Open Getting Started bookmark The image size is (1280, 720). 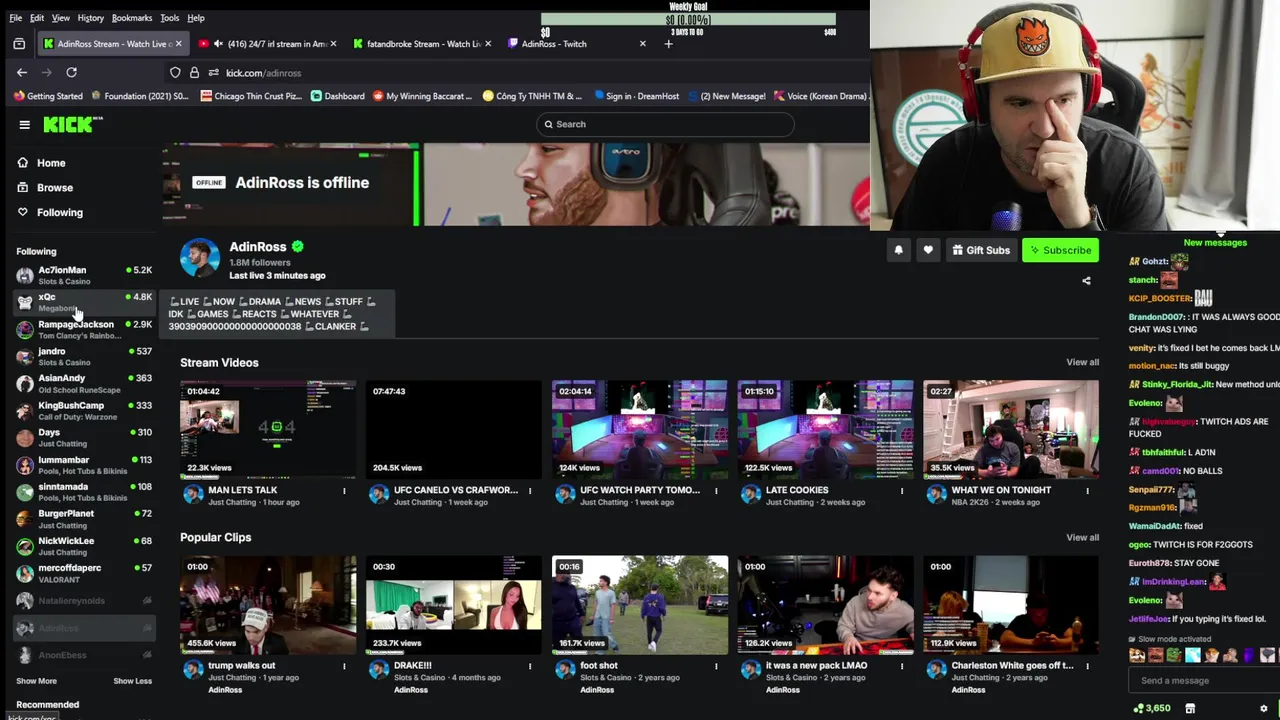tap(48, 96)
